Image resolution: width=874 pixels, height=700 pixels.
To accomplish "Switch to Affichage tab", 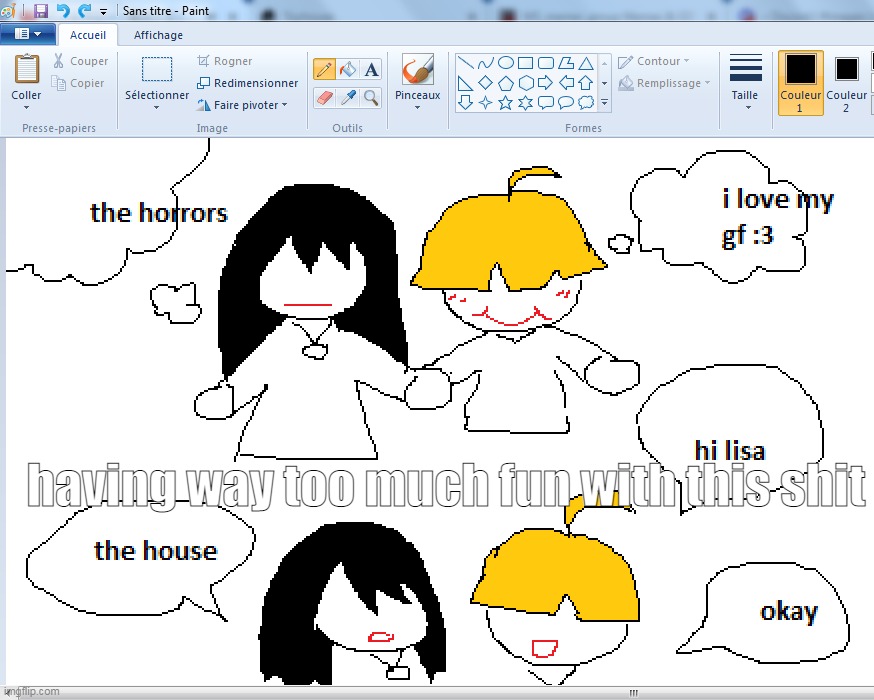I will [158, 35].
